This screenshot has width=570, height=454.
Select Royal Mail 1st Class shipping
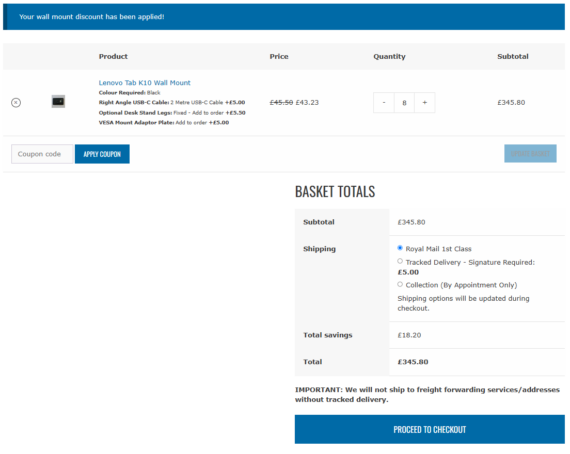click(400, 248)
